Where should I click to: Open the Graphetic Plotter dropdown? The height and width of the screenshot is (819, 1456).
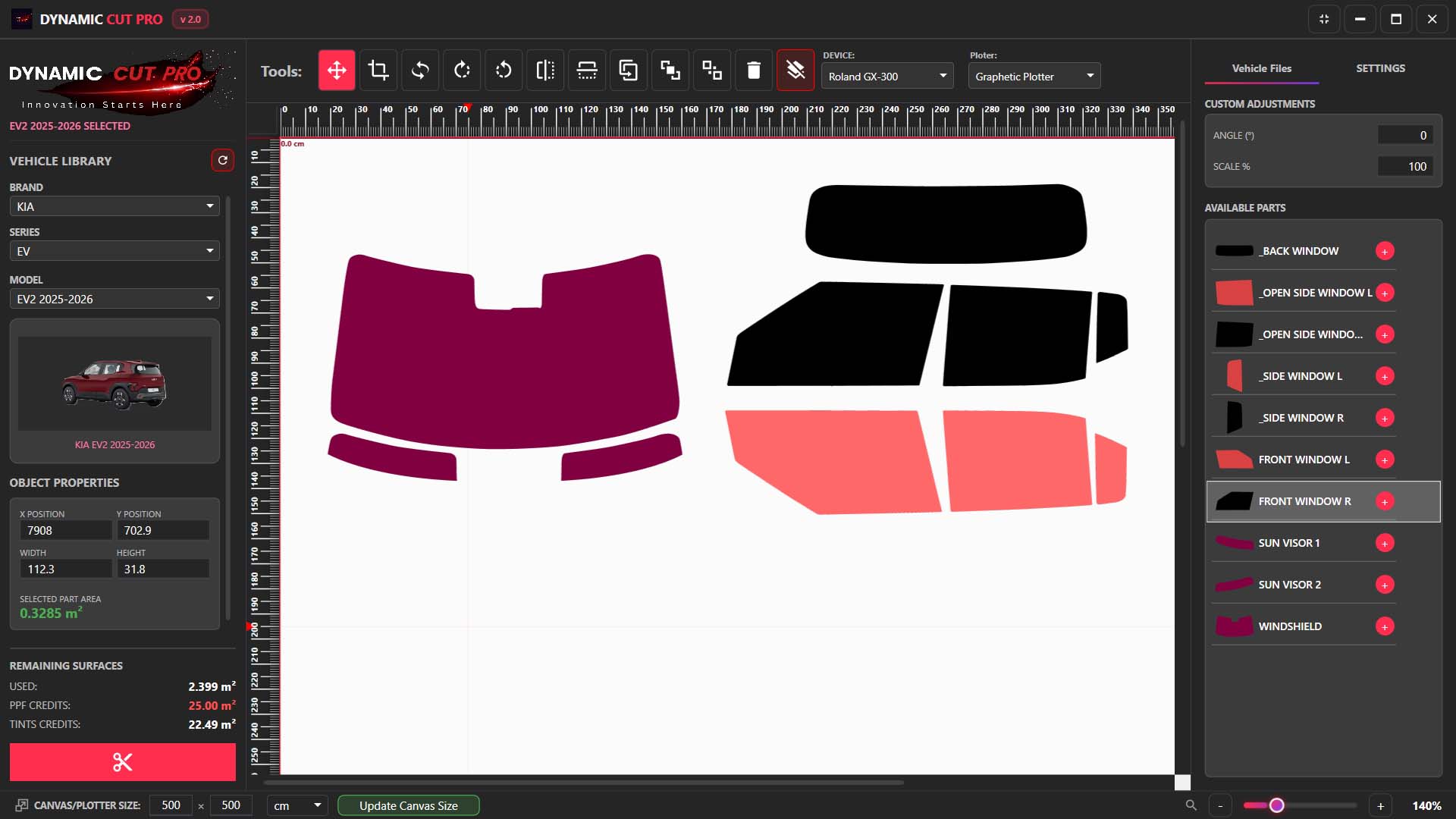tap(1034, 76)
